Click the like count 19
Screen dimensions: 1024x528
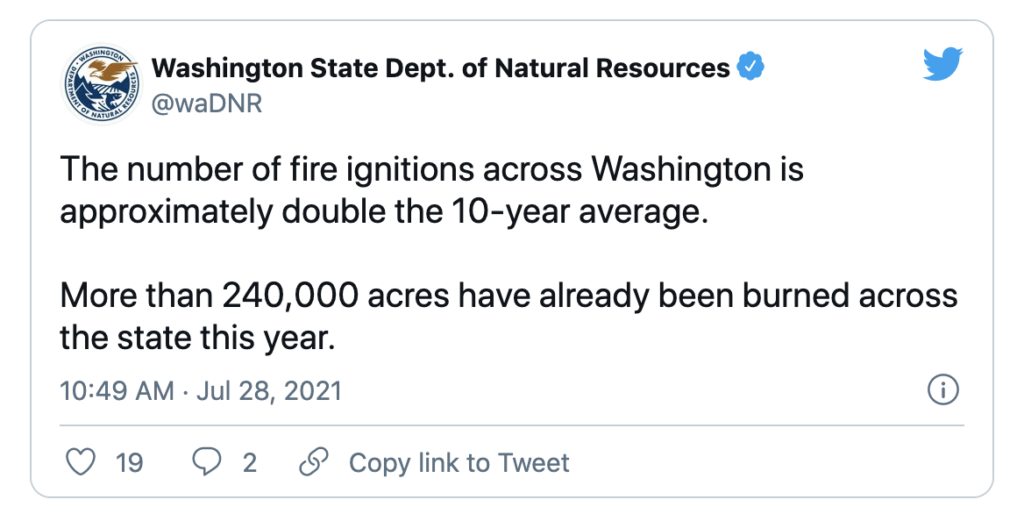click(129, 463)
